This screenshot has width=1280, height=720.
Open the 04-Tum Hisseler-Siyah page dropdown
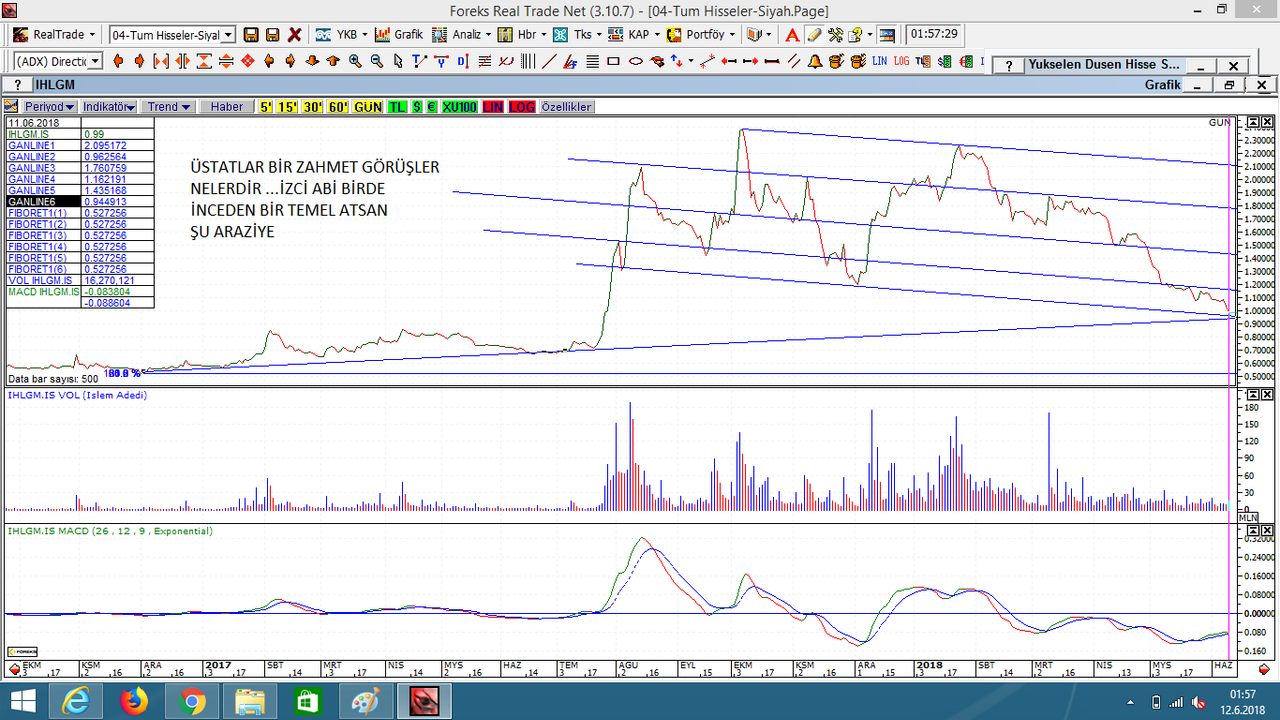[x=227, y=35]
